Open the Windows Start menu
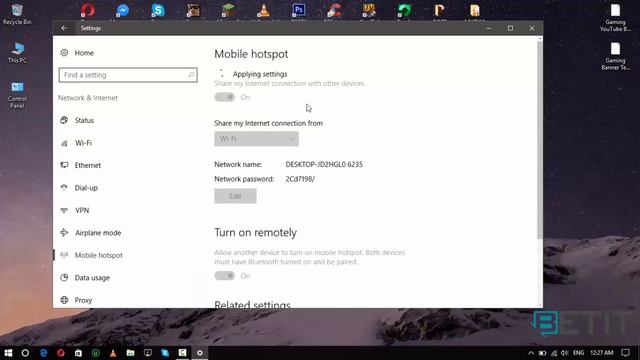 pos(8,353)
